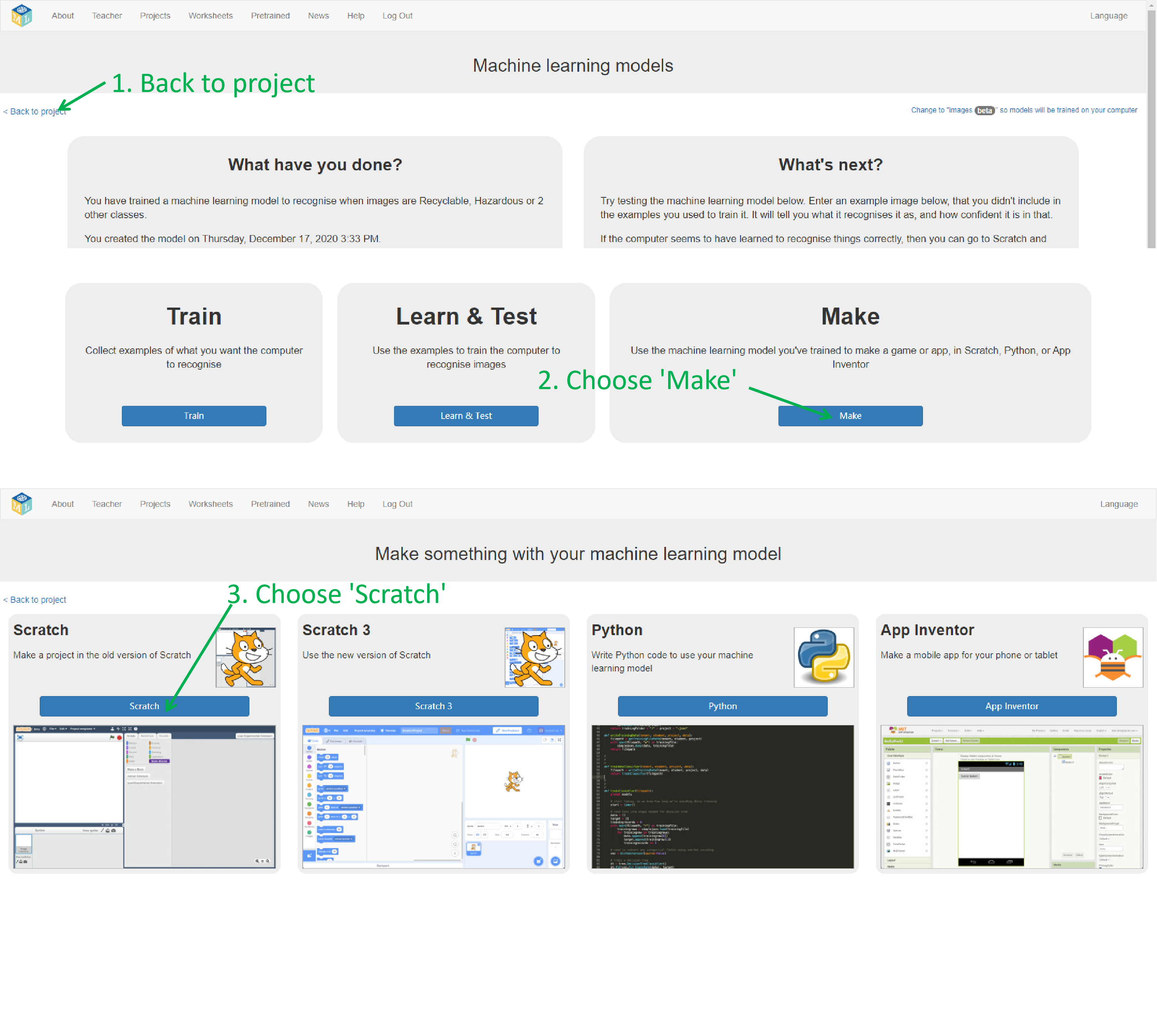Open News in the lower navbar
Viewport: 1157px width, 1036px height.
point(318,504)
